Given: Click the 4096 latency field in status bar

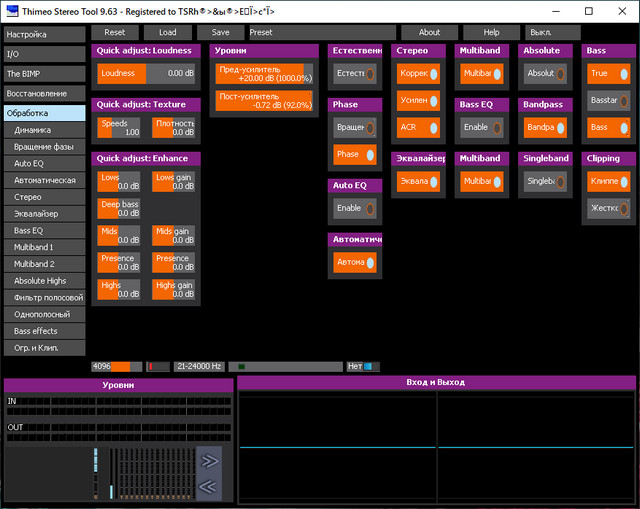Looking at the screenshot, I should (x=116, y=367).
